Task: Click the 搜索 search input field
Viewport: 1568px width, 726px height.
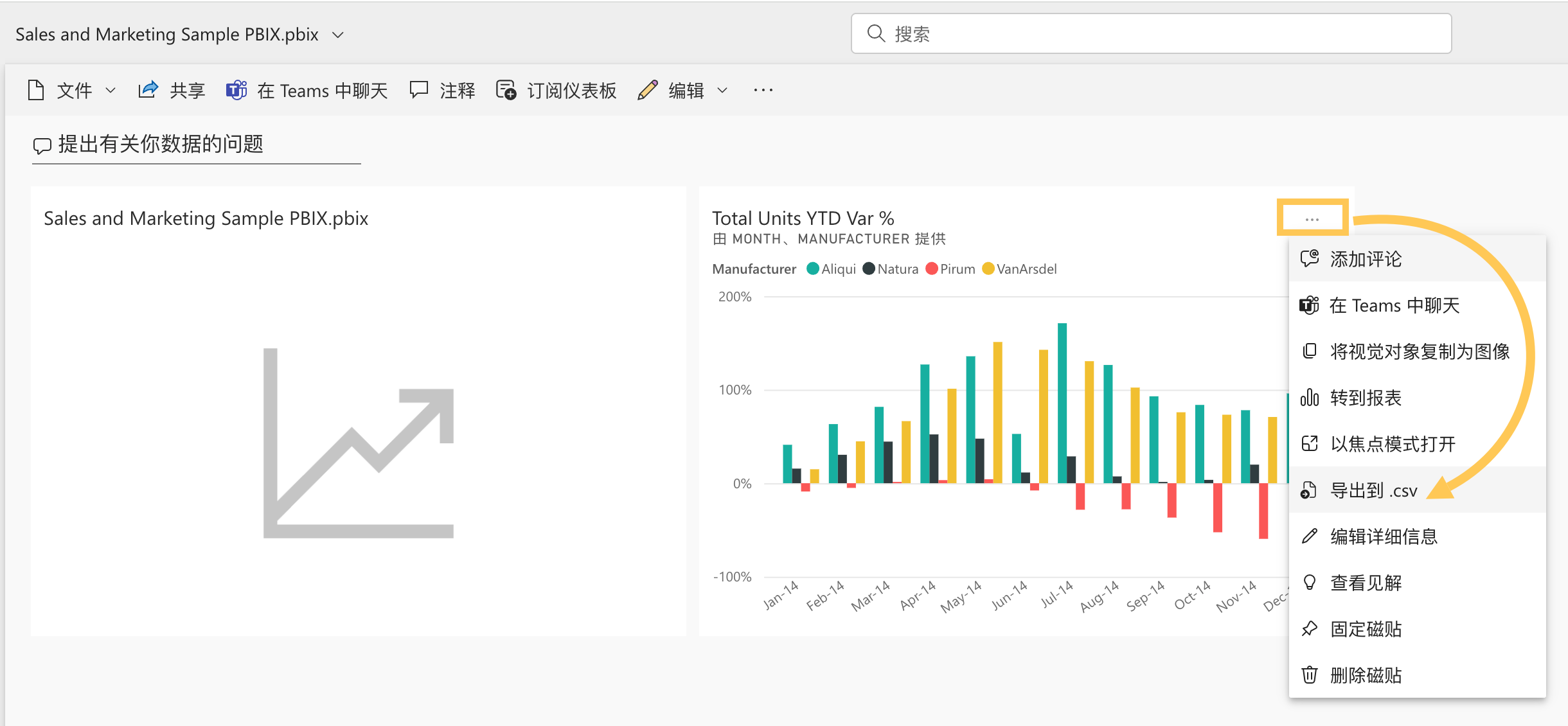Action: 1151,33
